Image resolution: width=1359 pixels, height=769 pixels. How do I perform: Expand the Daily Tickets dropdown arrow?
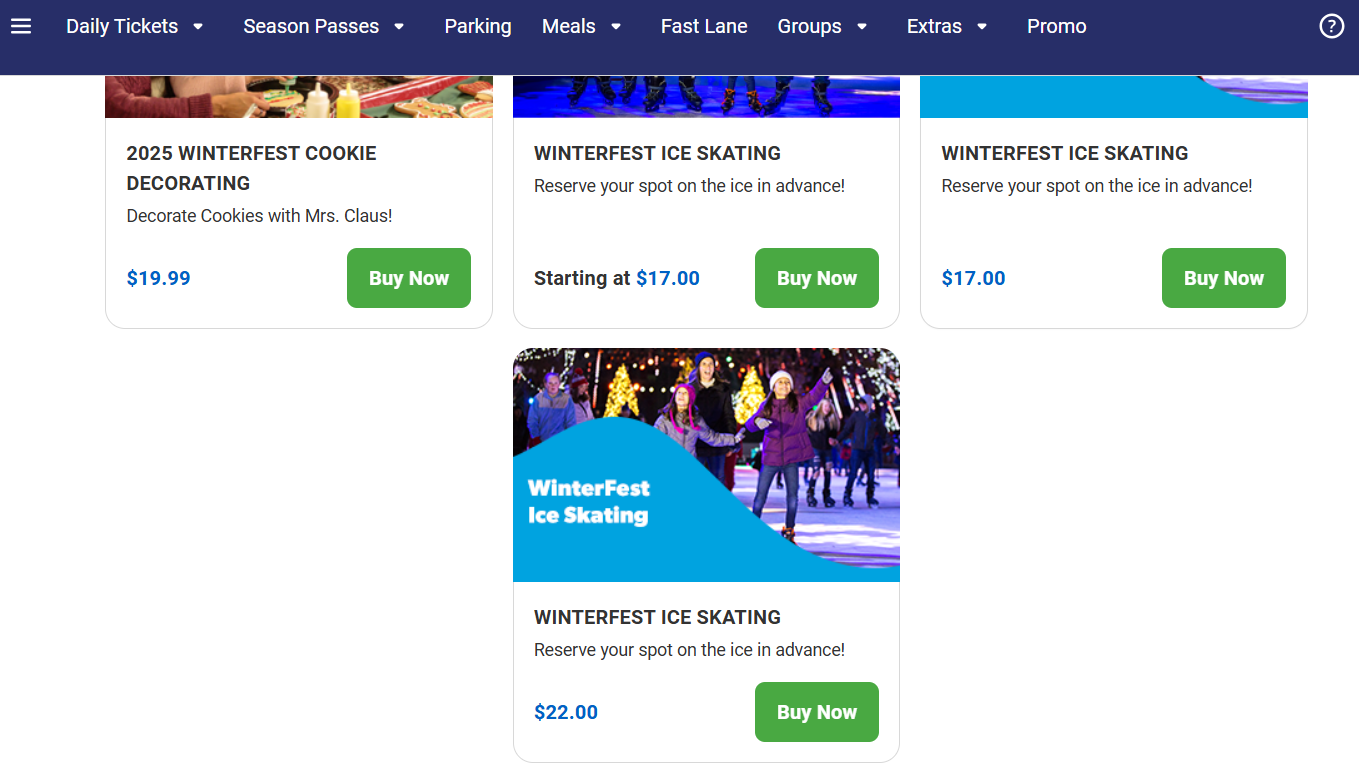(x=198, y=27)
